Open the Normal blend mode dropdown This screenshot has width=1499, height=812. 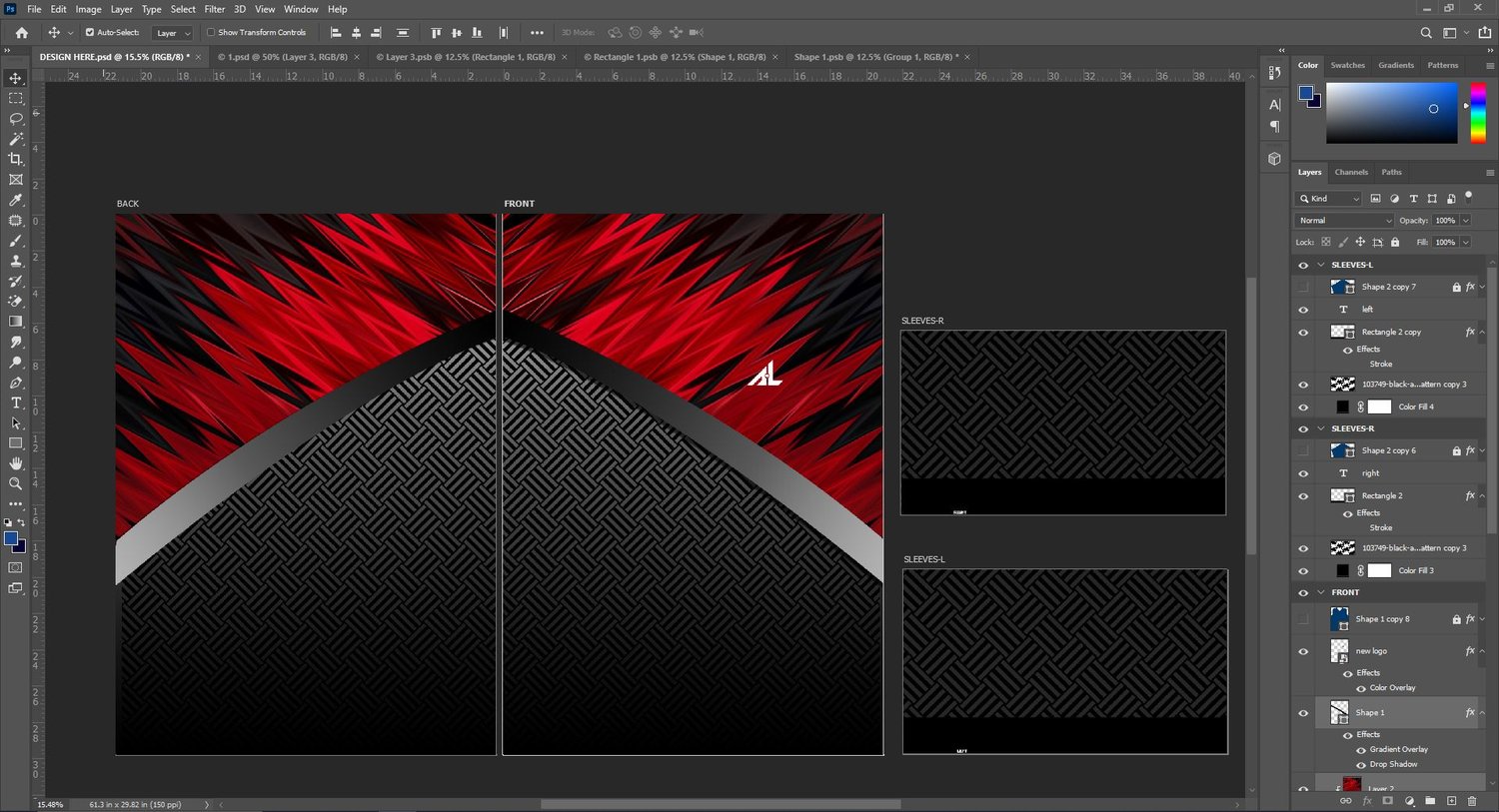point(1344,221)
